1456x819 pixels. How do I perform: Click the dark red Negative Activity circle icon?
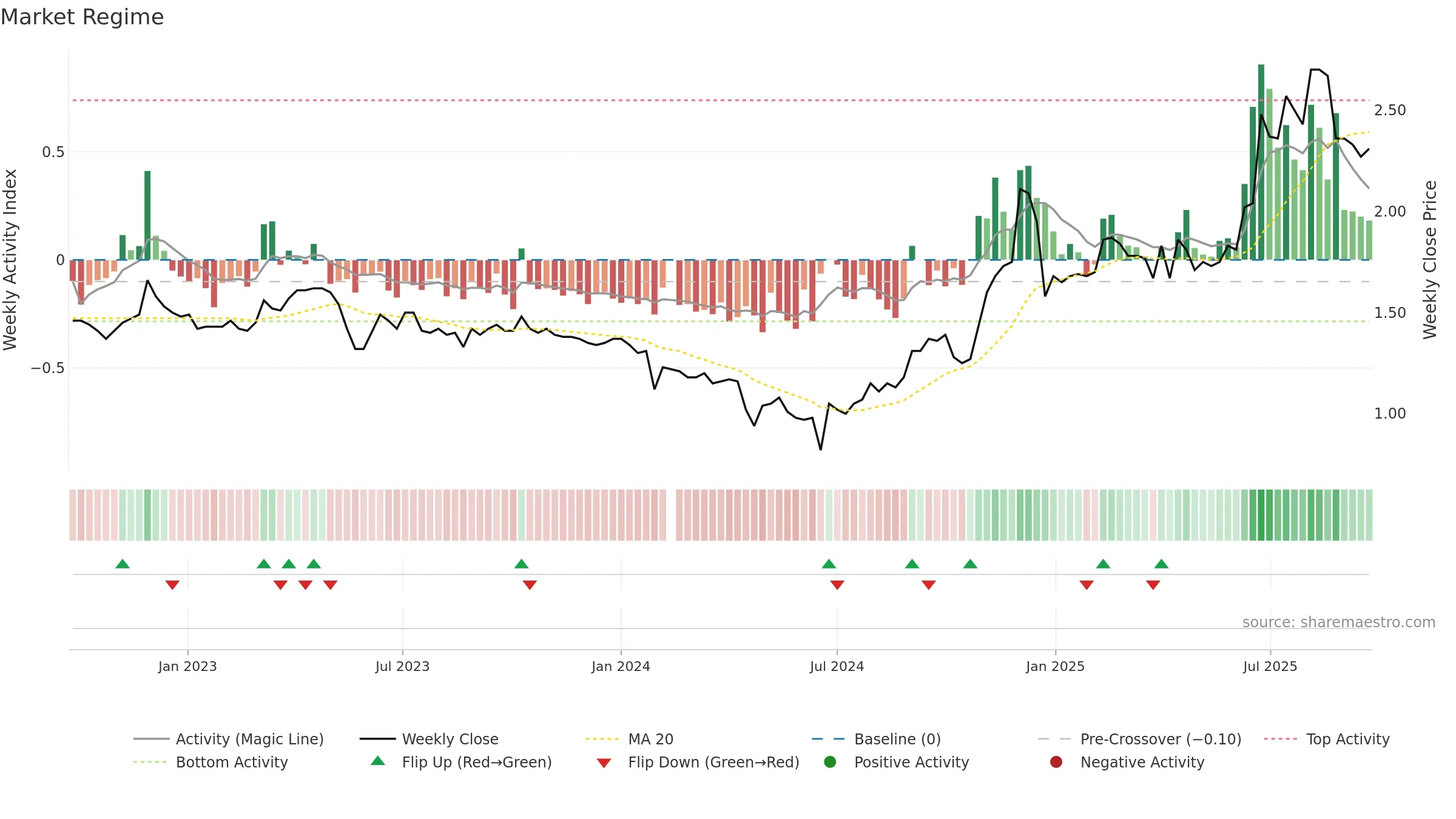pos(1056,762)
